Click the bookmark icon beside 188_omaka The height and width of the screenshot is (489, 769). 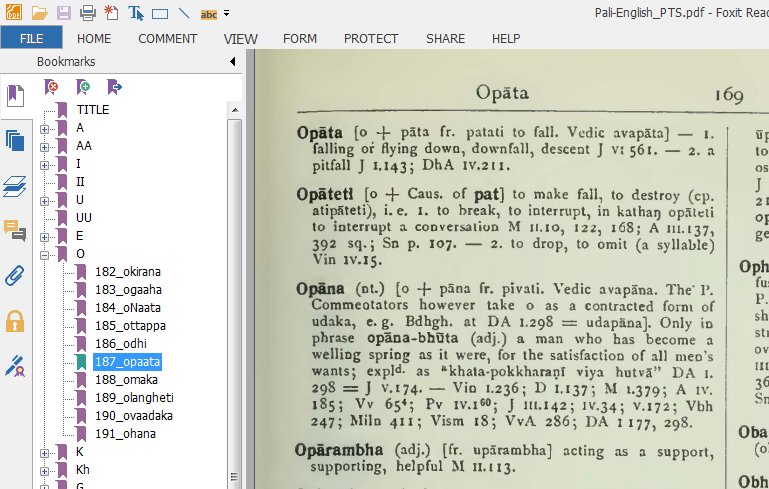tap(81, 380)
